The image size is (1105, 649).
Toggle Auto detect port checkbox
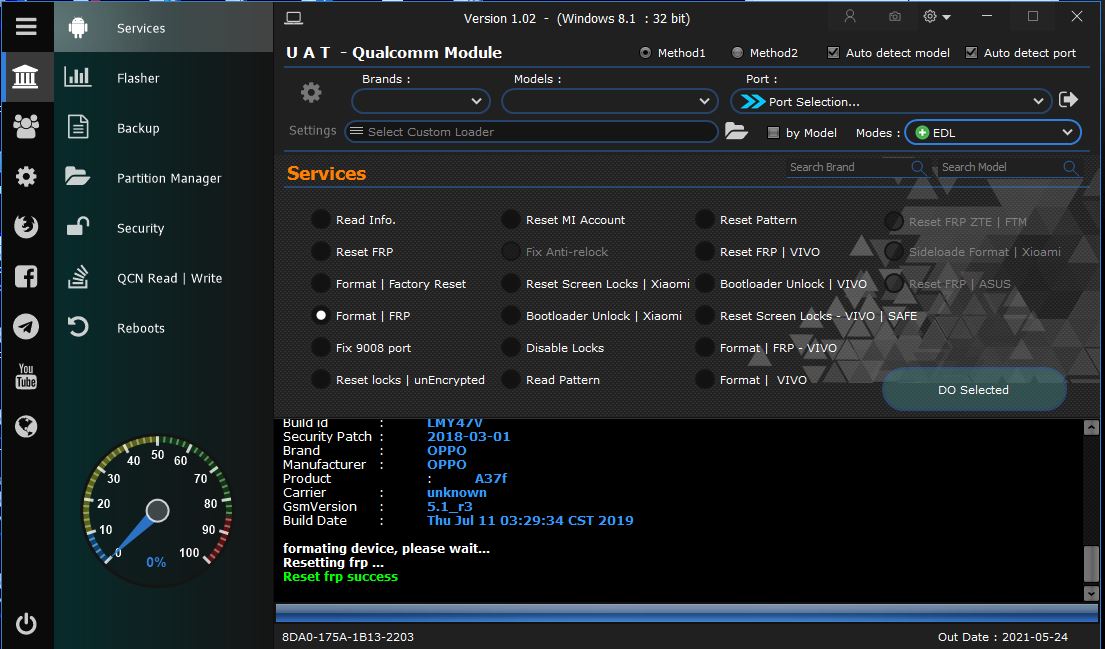pos(971,53)
